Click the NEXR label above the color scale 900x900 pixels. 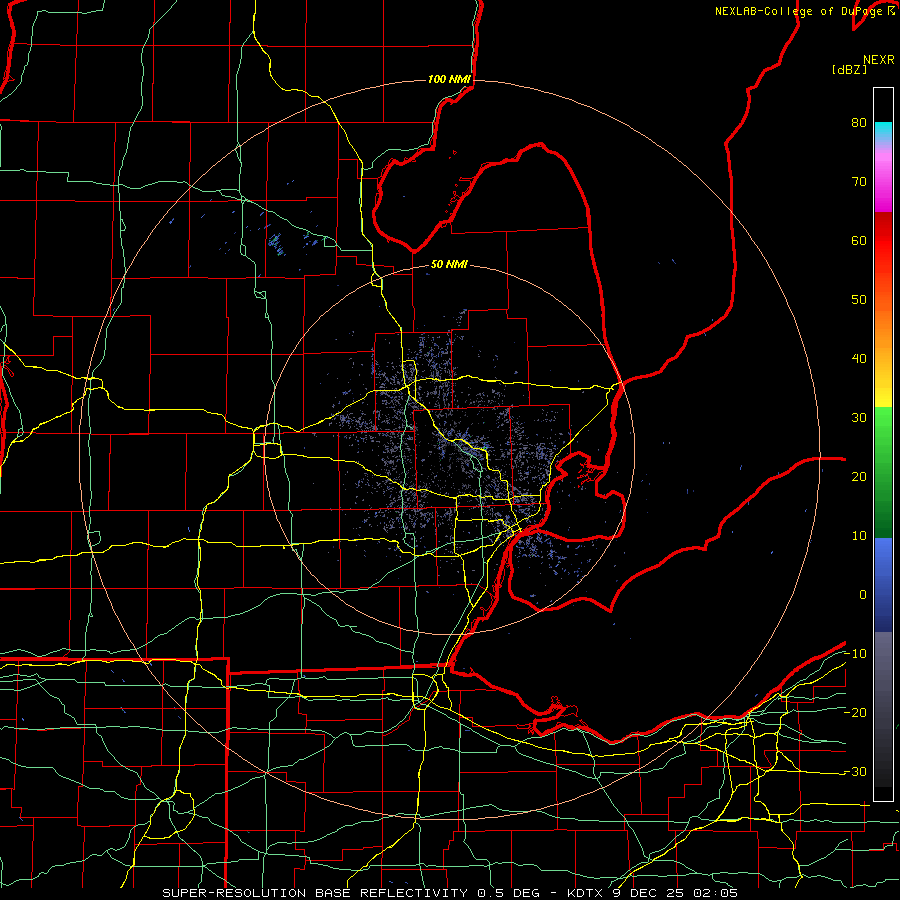coord(878,60)
